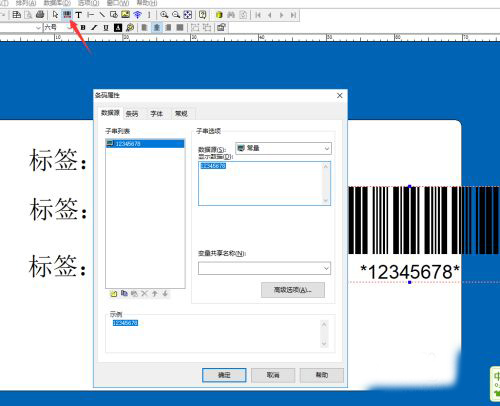Click the fit-to-window zoom icon
Viewport: 500px width, 406px height.
coord(188,15)
